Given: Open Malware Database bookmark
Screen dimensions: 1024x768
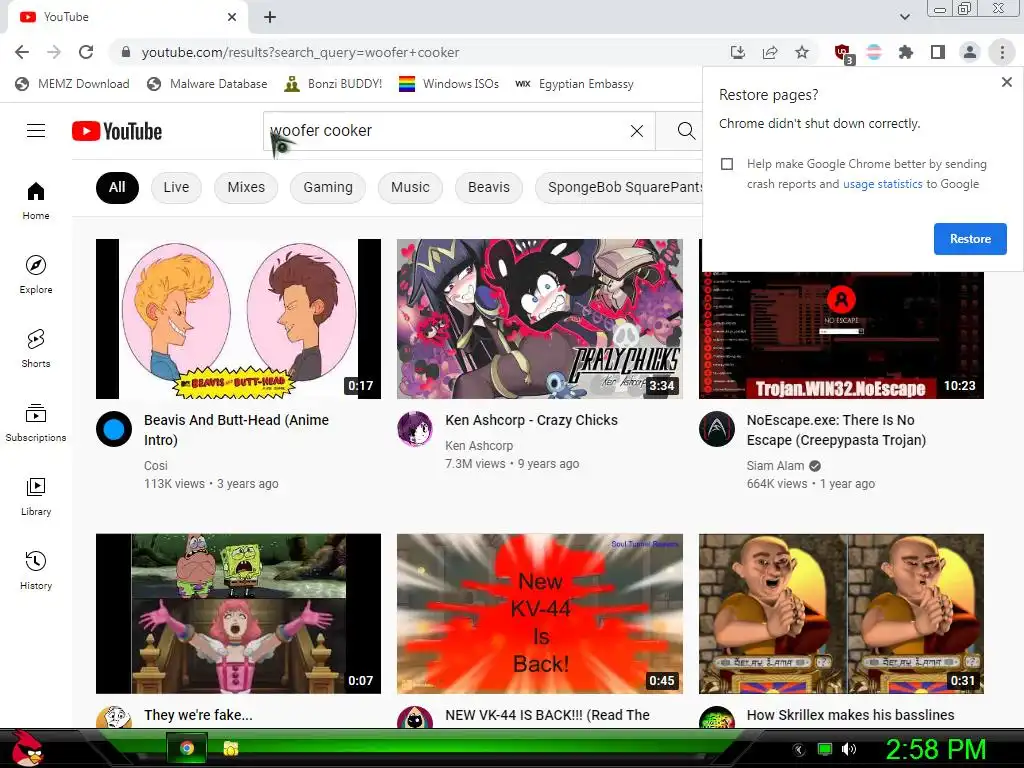Looking at the screenshot, I should (x=208, y=84).
